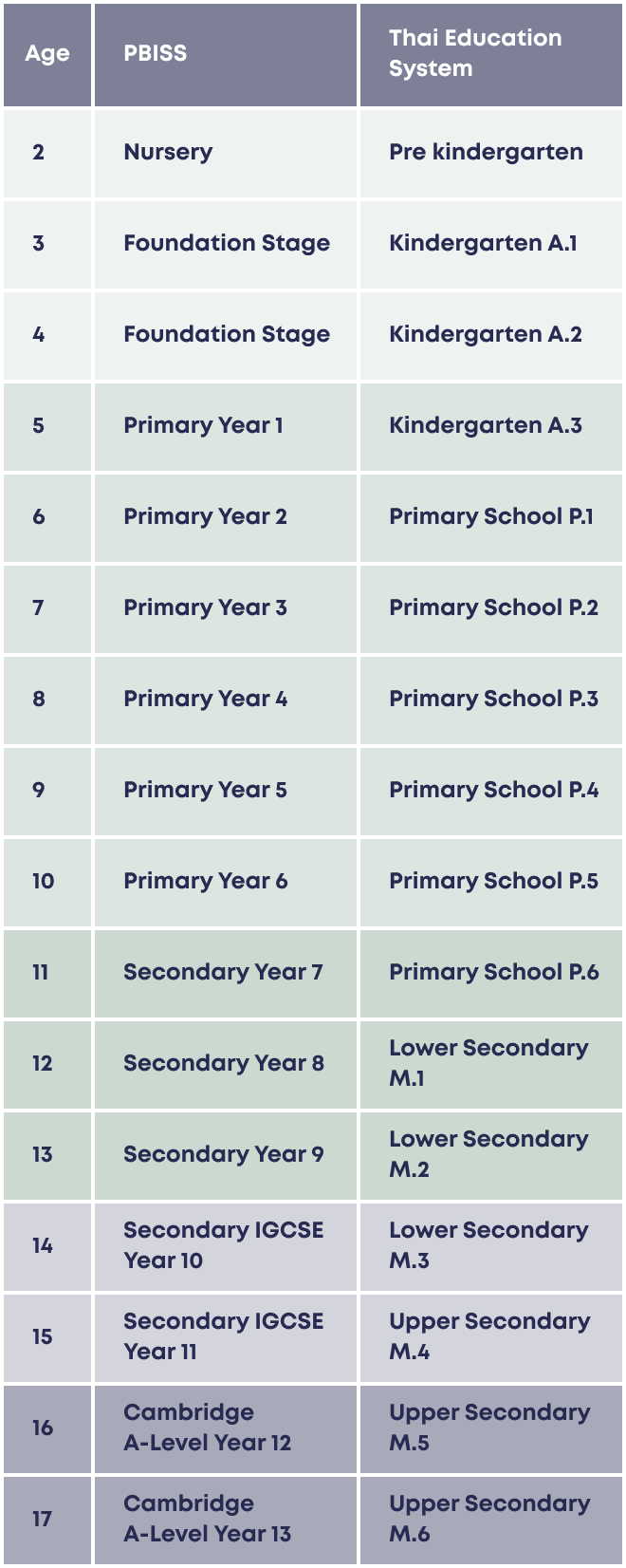626x1568 pixels.
Task: Select Secondary IGCSE Year 10 cell
Action: [223, 1245]
